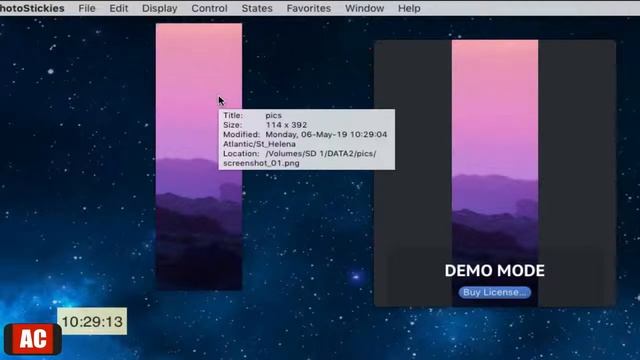
Task: Open the Favorites menu
Action: click(309, 8)
